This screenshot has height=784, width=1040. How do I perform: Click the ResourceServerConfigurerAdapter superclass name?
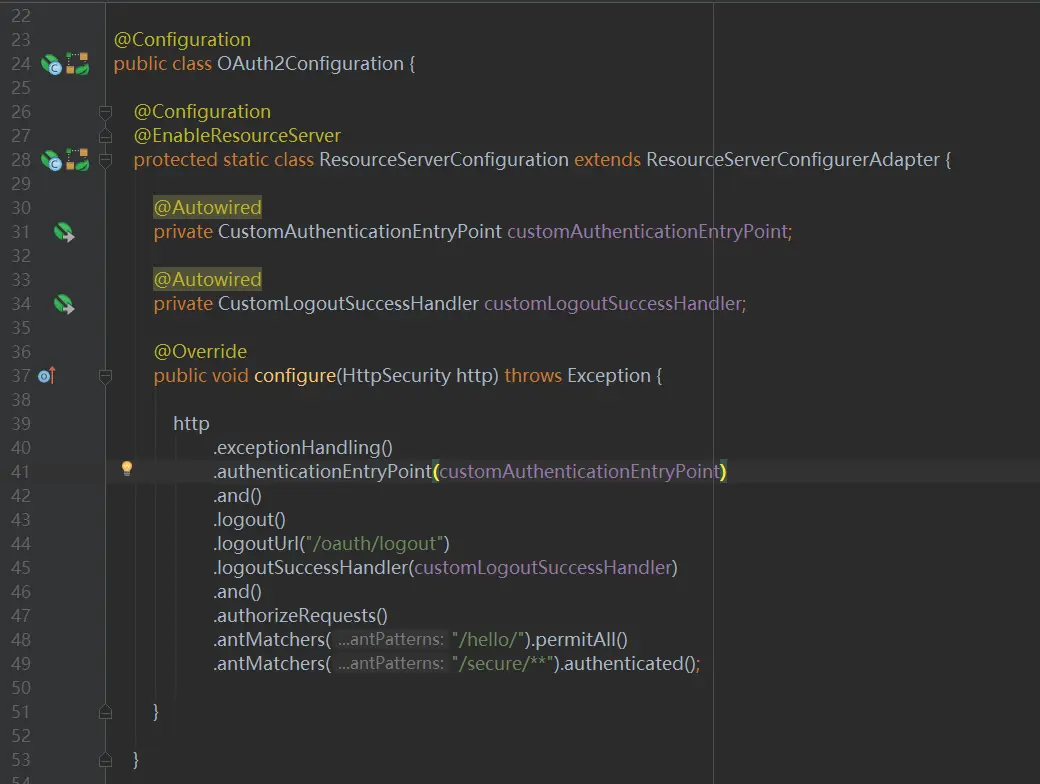[x=793, y=160]
